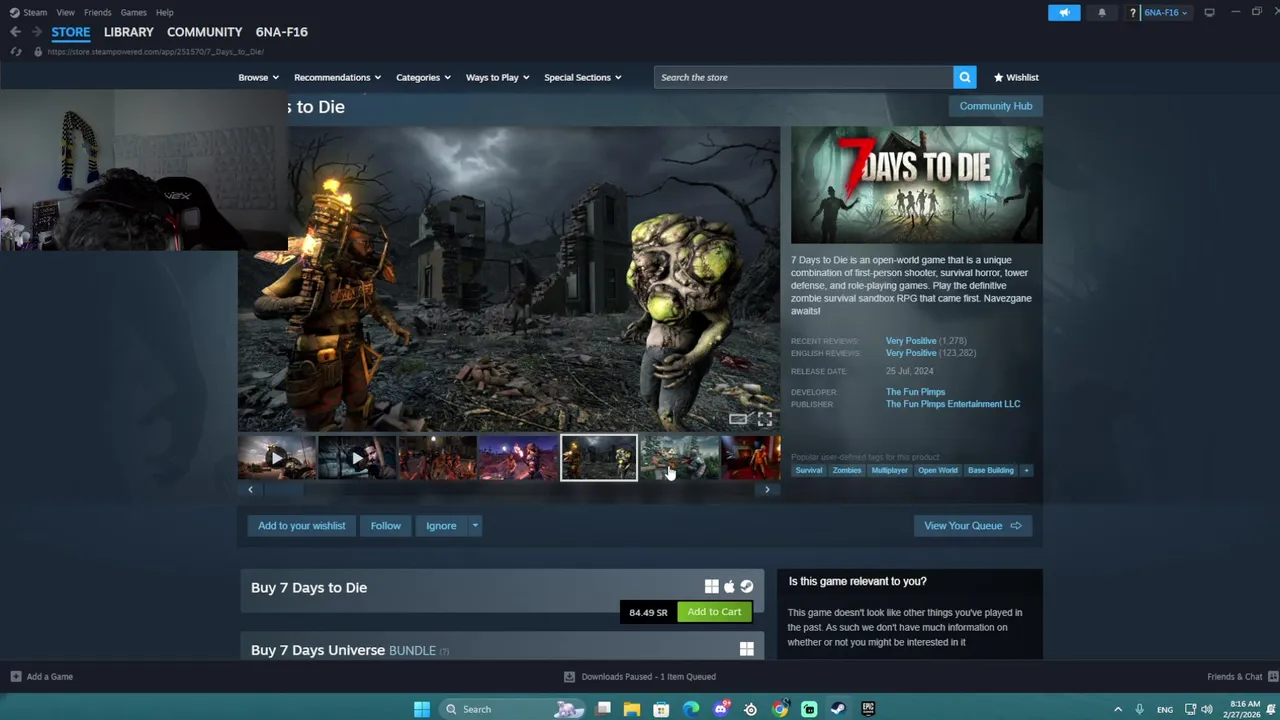1280x720 pixels.
Task: Click Add to your wishlist
Action: click(301, 526)
